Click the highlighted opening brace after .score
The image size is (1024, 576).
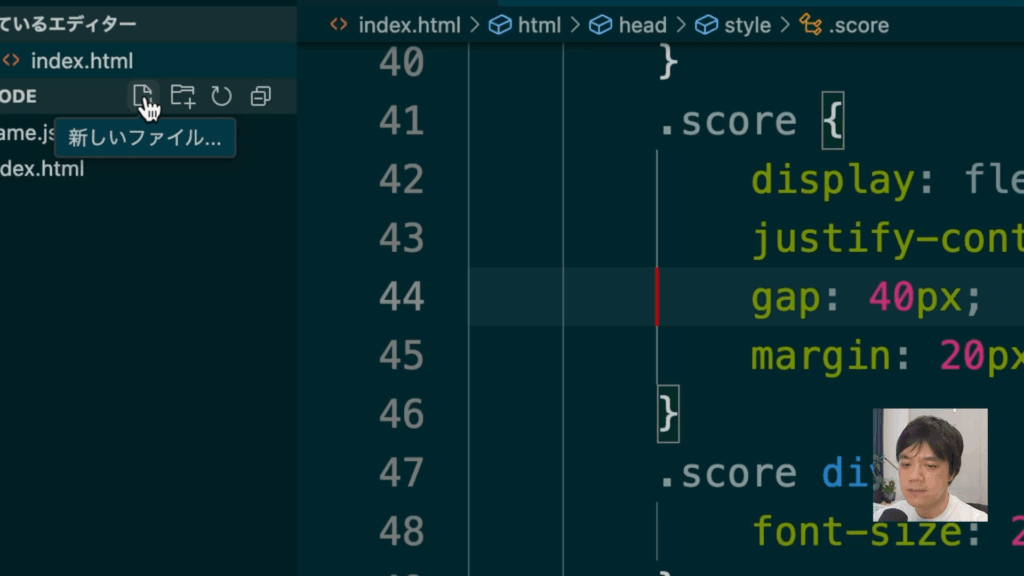[833, 122]
